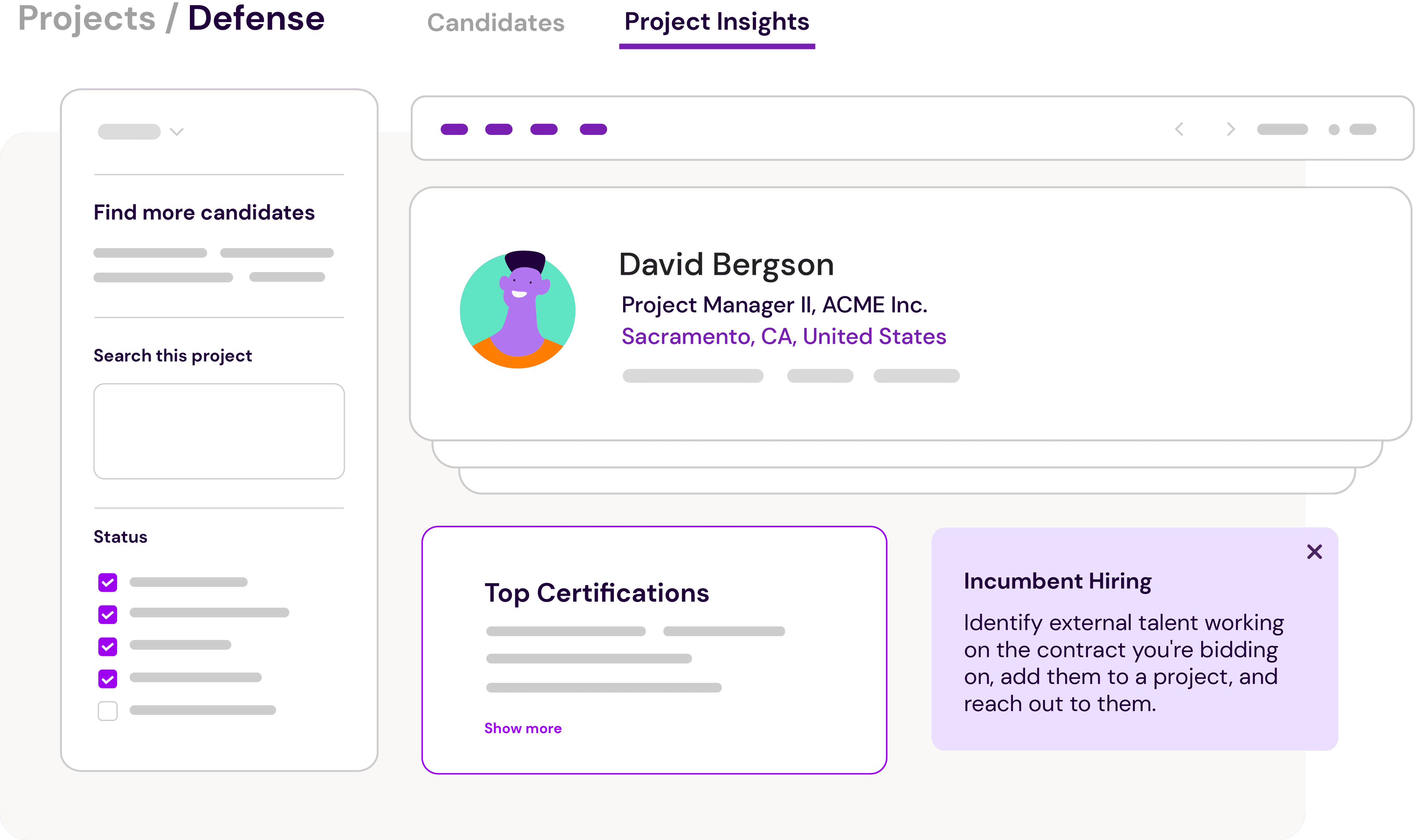Screen dimensions: 1415x840
Task: Switch to the Candidates tab
Action: tap(496, 22)
